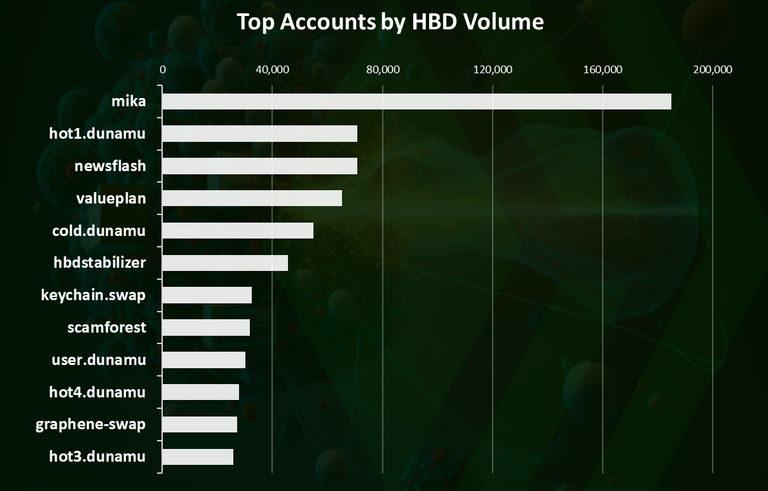Select the 'valueplan' account label

pyautogui.click(x=111, y=198)
